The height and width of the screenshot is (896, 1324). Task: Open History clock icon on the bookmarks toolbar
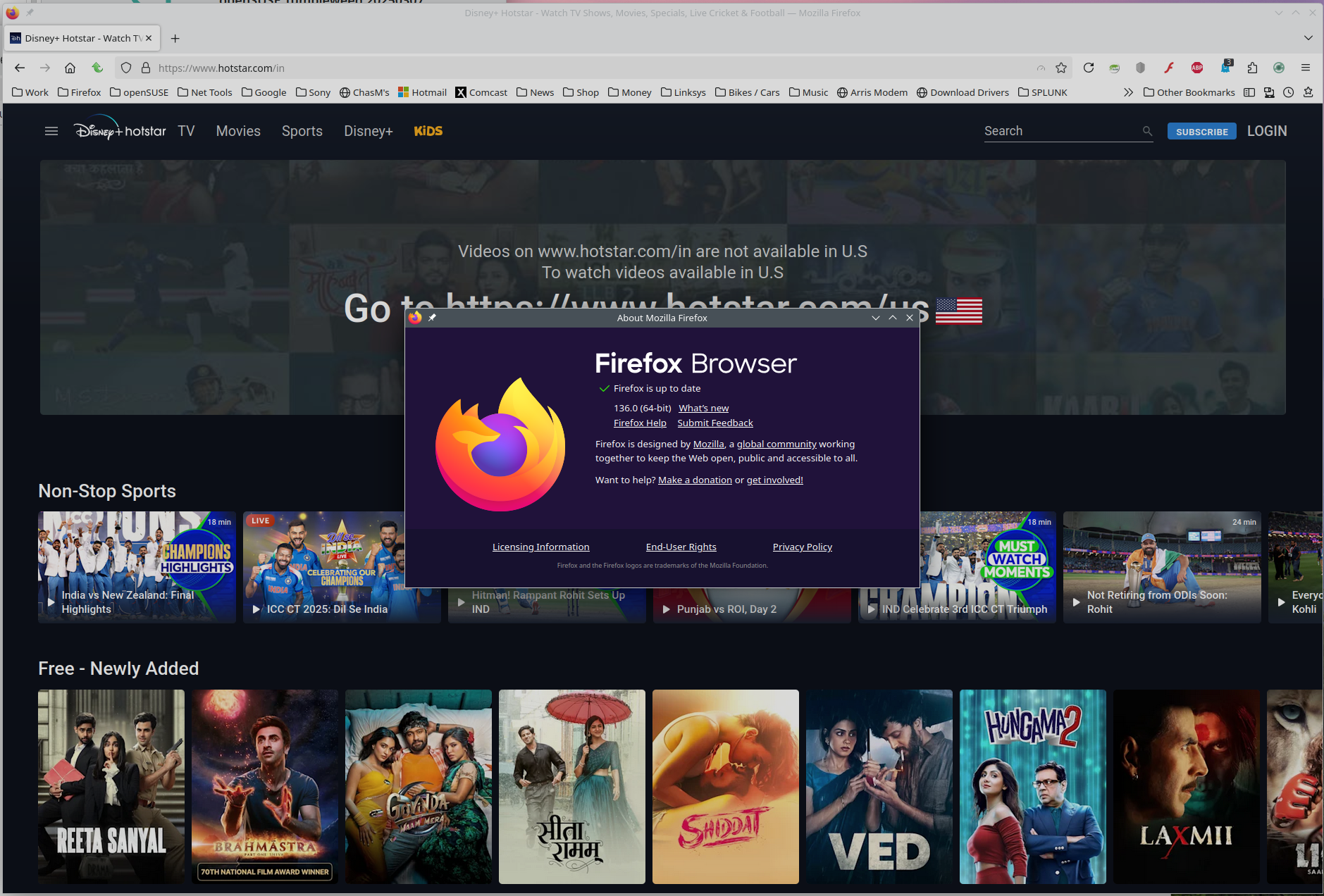1288,92
